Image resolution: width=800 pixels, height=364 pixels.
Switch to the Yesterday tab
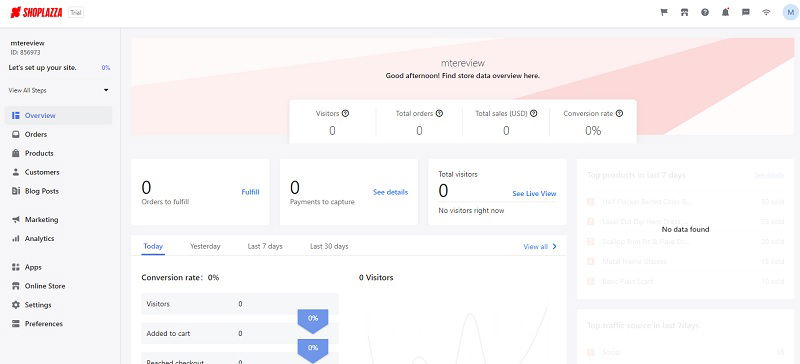205,246
